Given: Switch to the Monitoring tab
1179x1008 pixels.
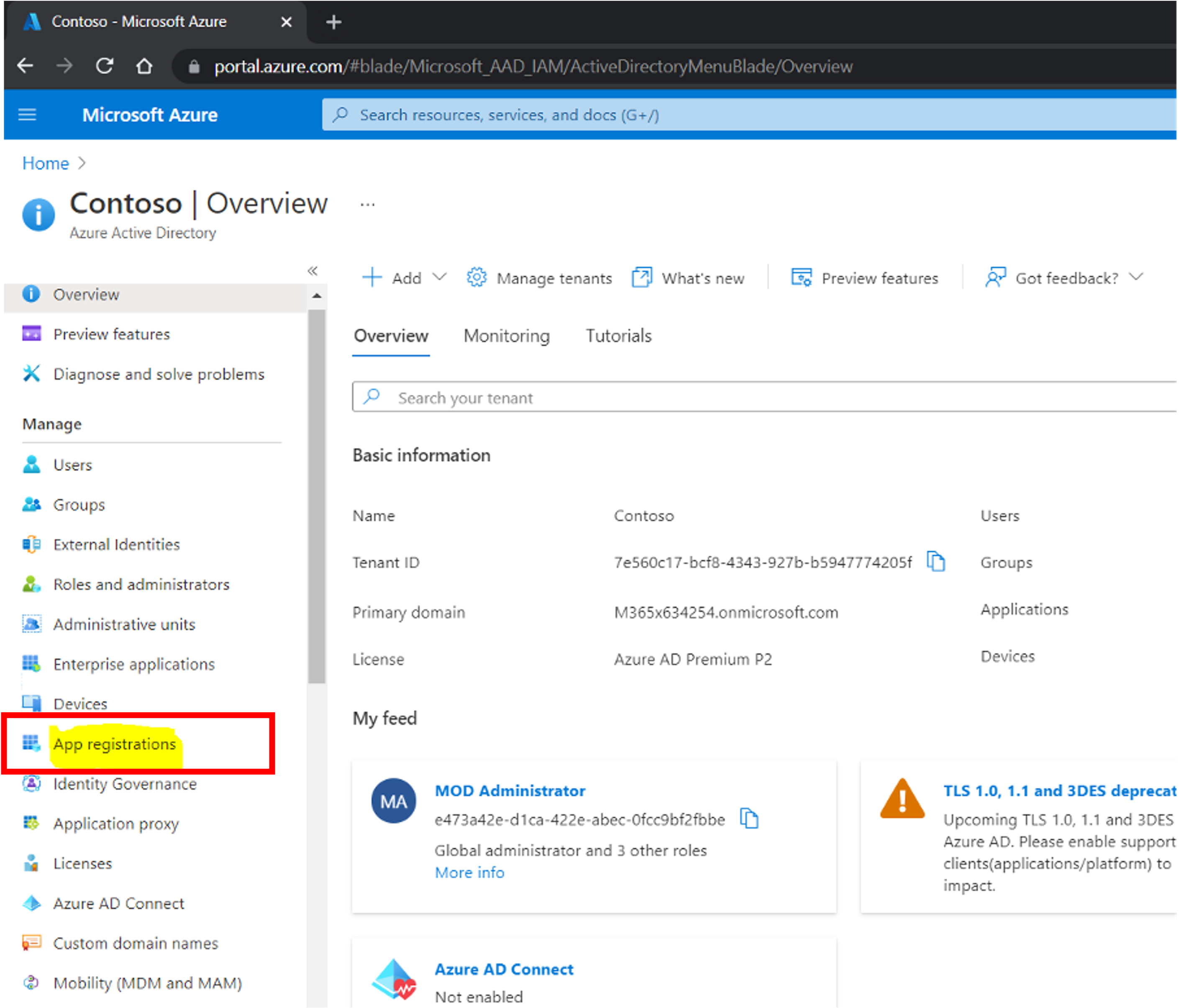Looking at the screenshot, I should (x=506, y=335).
